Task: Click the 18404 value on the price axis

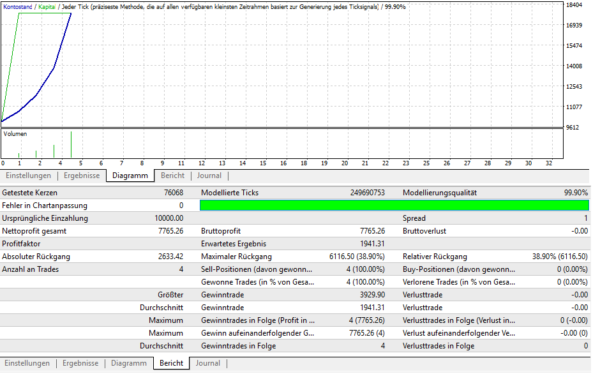Action: coord(574,5)
